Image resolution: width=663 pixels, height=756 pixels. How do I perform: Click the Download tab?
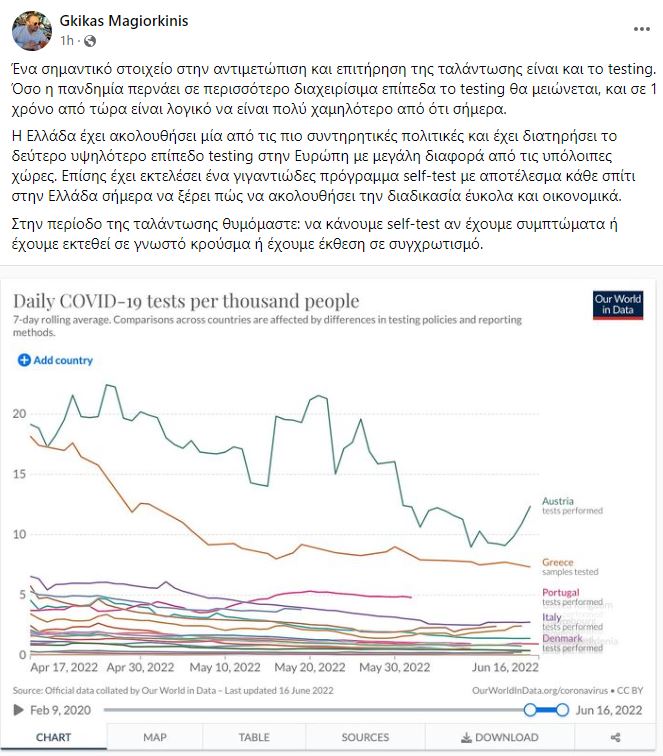coord(499,738)
